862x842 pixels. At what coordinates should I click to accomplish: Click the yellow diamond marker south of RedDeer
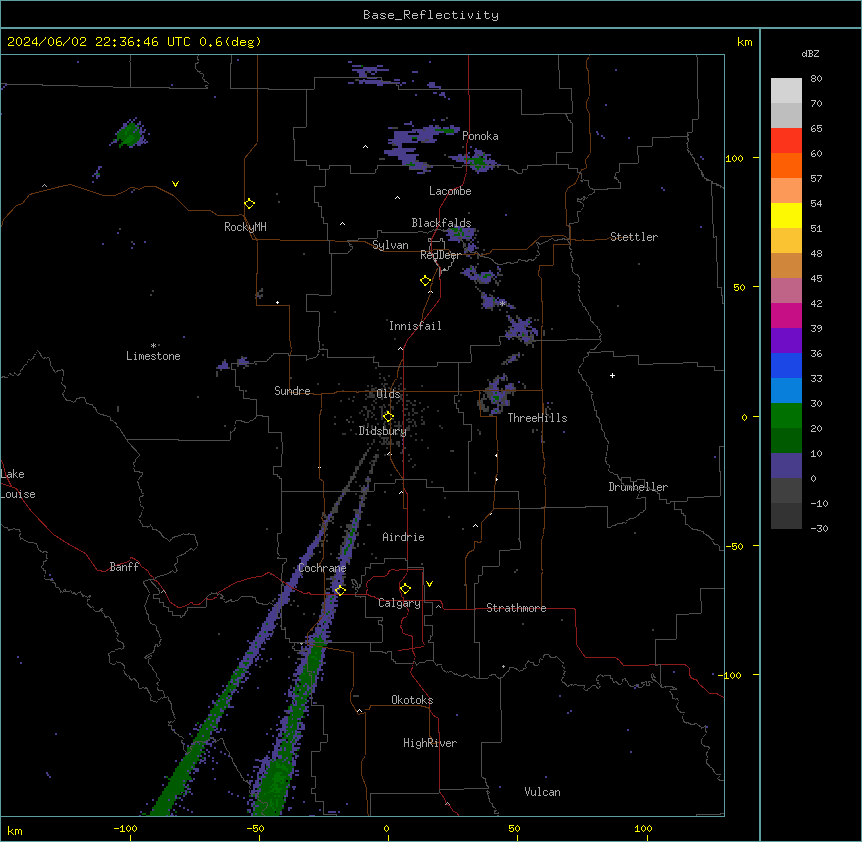[426, 280]
